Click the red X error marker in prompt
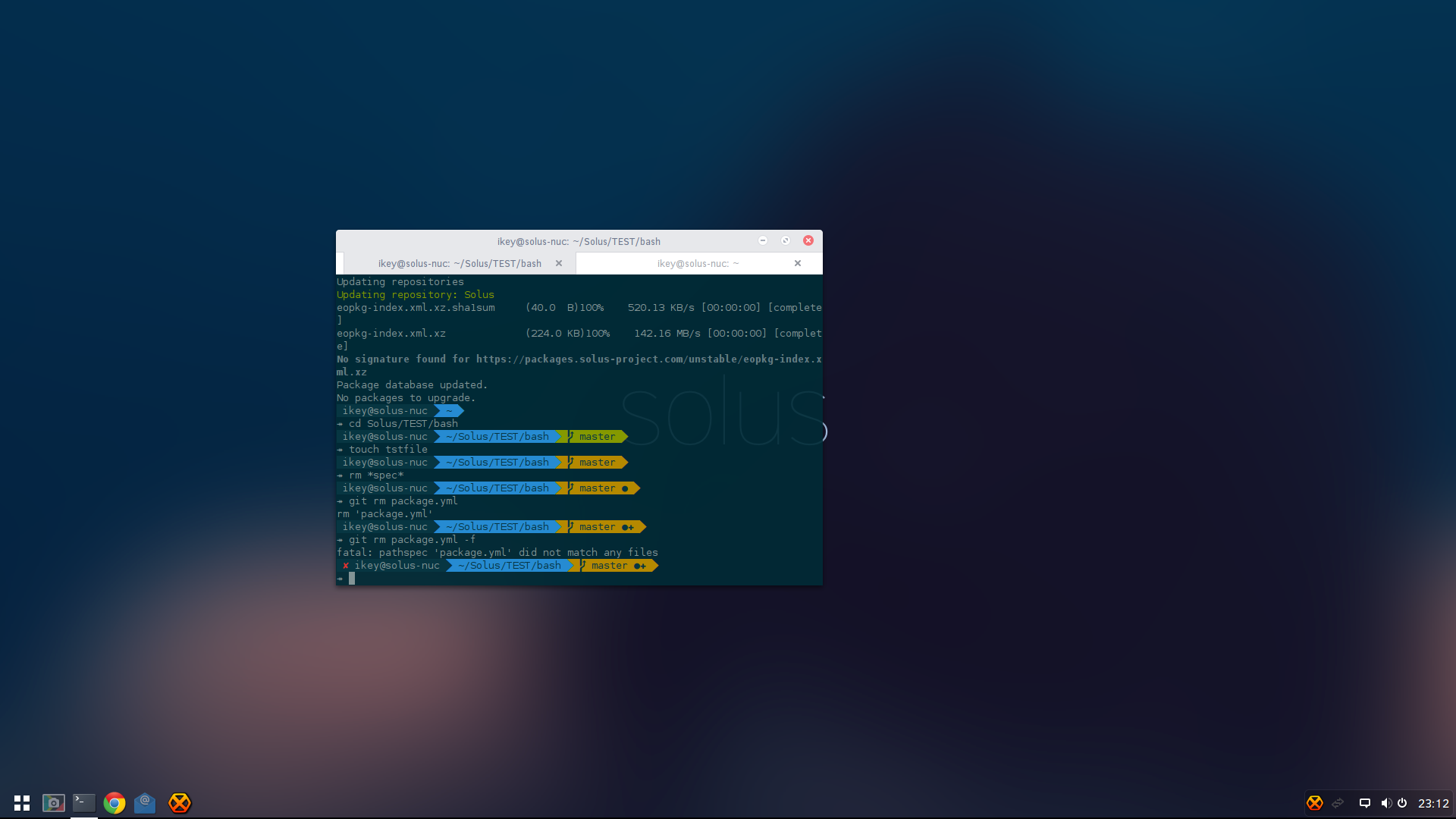The image size is (1456, 819). [x=346, y=566]
